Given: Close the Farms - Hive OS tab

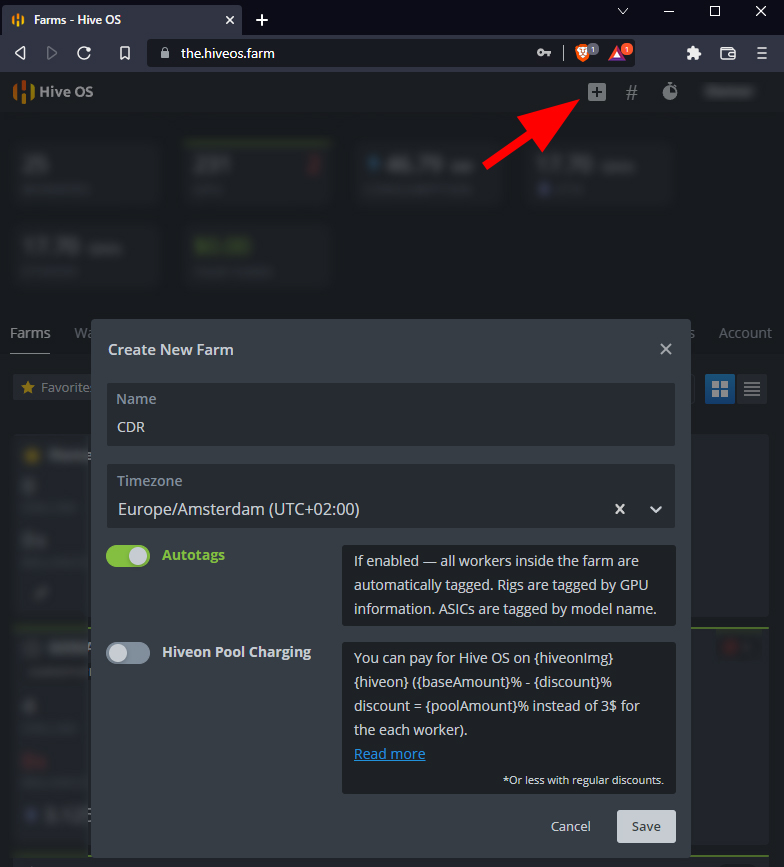Looking at the screenshot, I should pos(230,20).
